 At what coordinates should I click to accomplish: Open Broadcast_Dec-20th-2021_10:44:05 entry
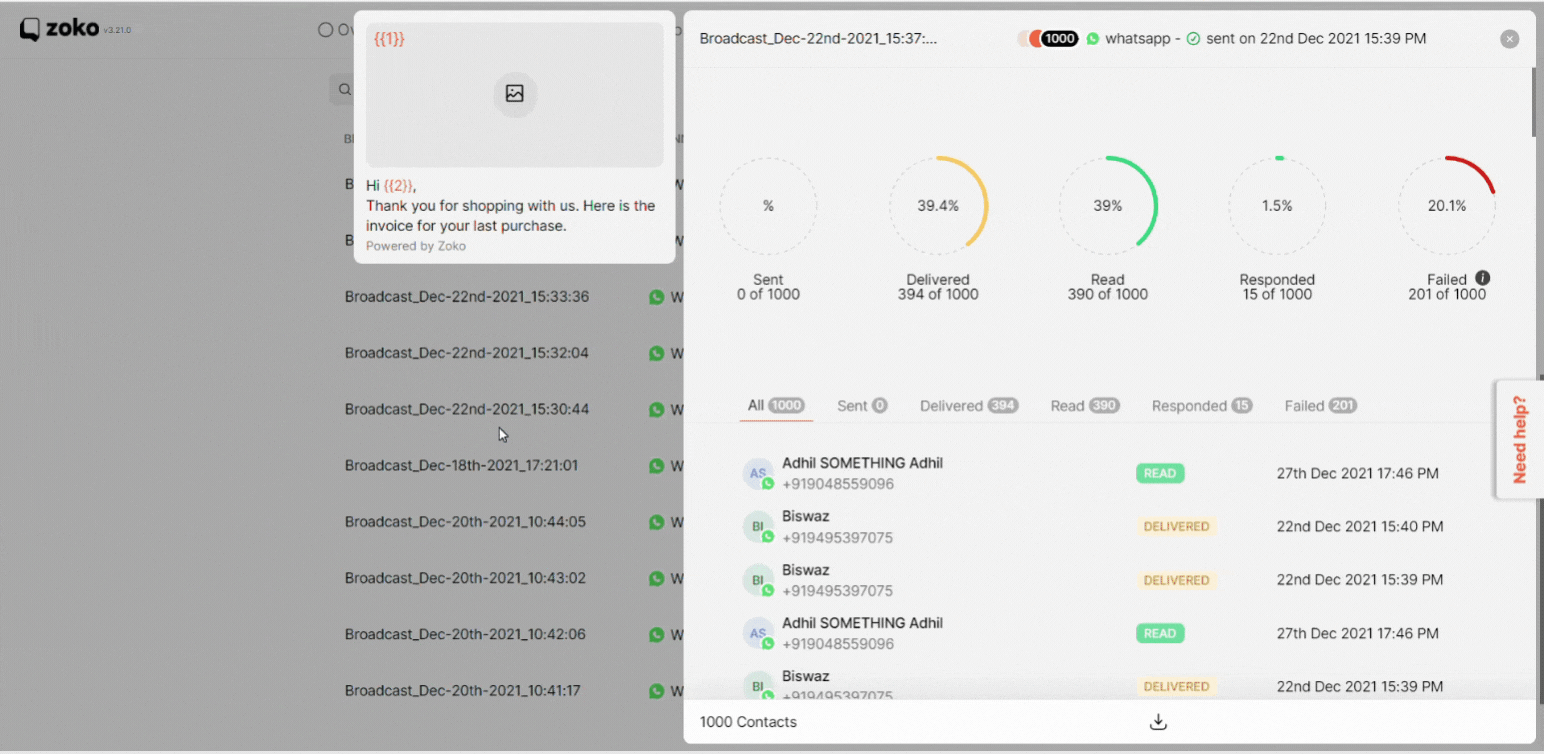tap(465, 522)
